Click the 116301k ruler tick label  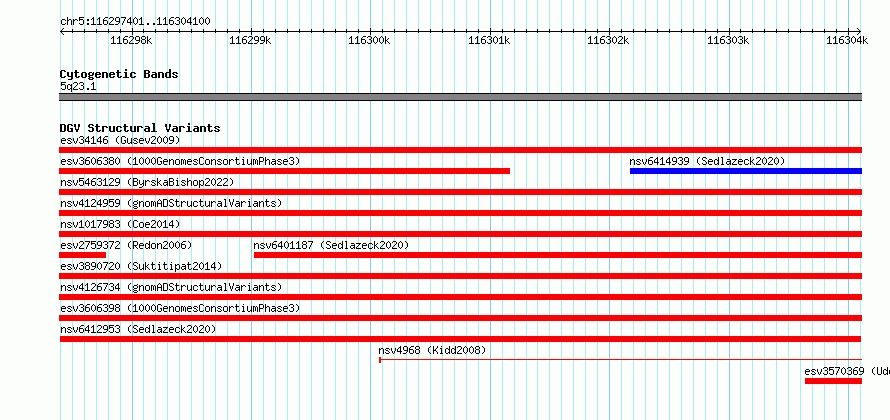point(489,40)
